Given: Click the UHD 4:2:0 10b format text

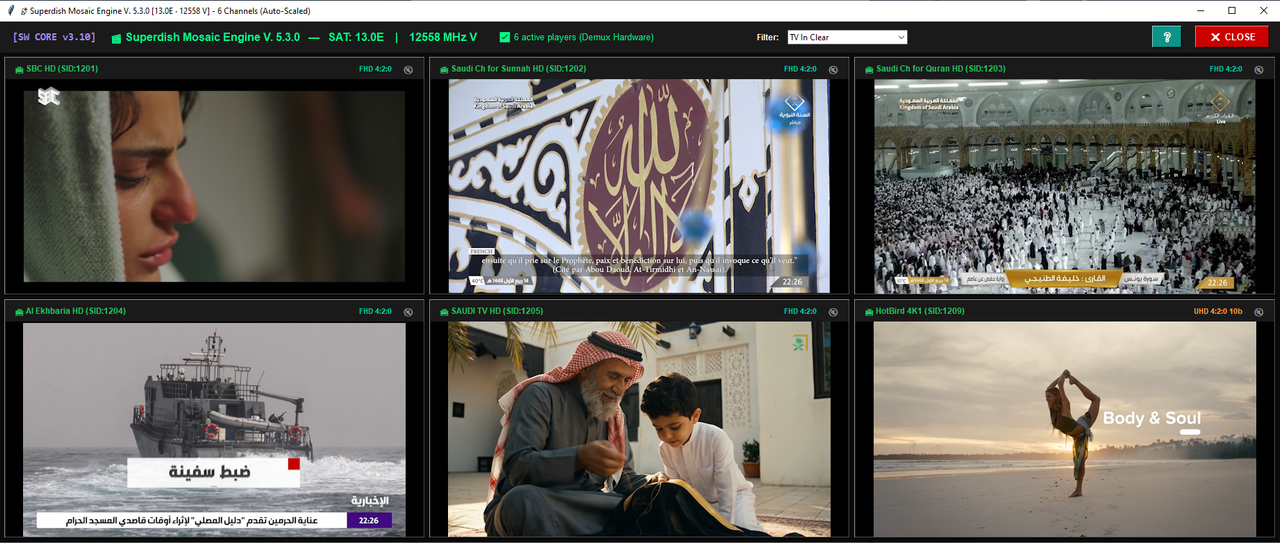Looking at the screenshot, I should coord(1219,311).
